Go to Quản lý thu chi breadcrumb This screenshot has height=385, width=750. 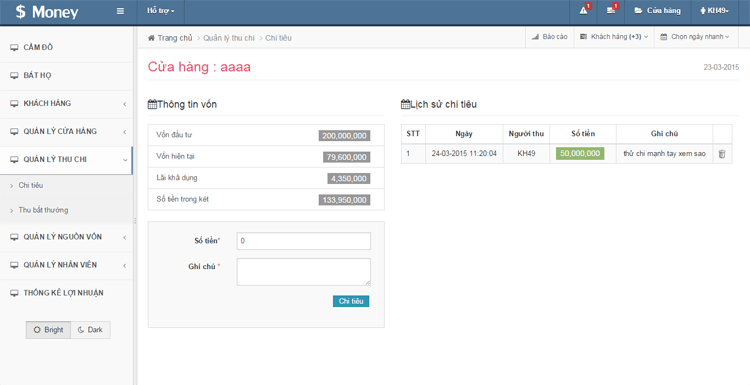pos(229,38)
